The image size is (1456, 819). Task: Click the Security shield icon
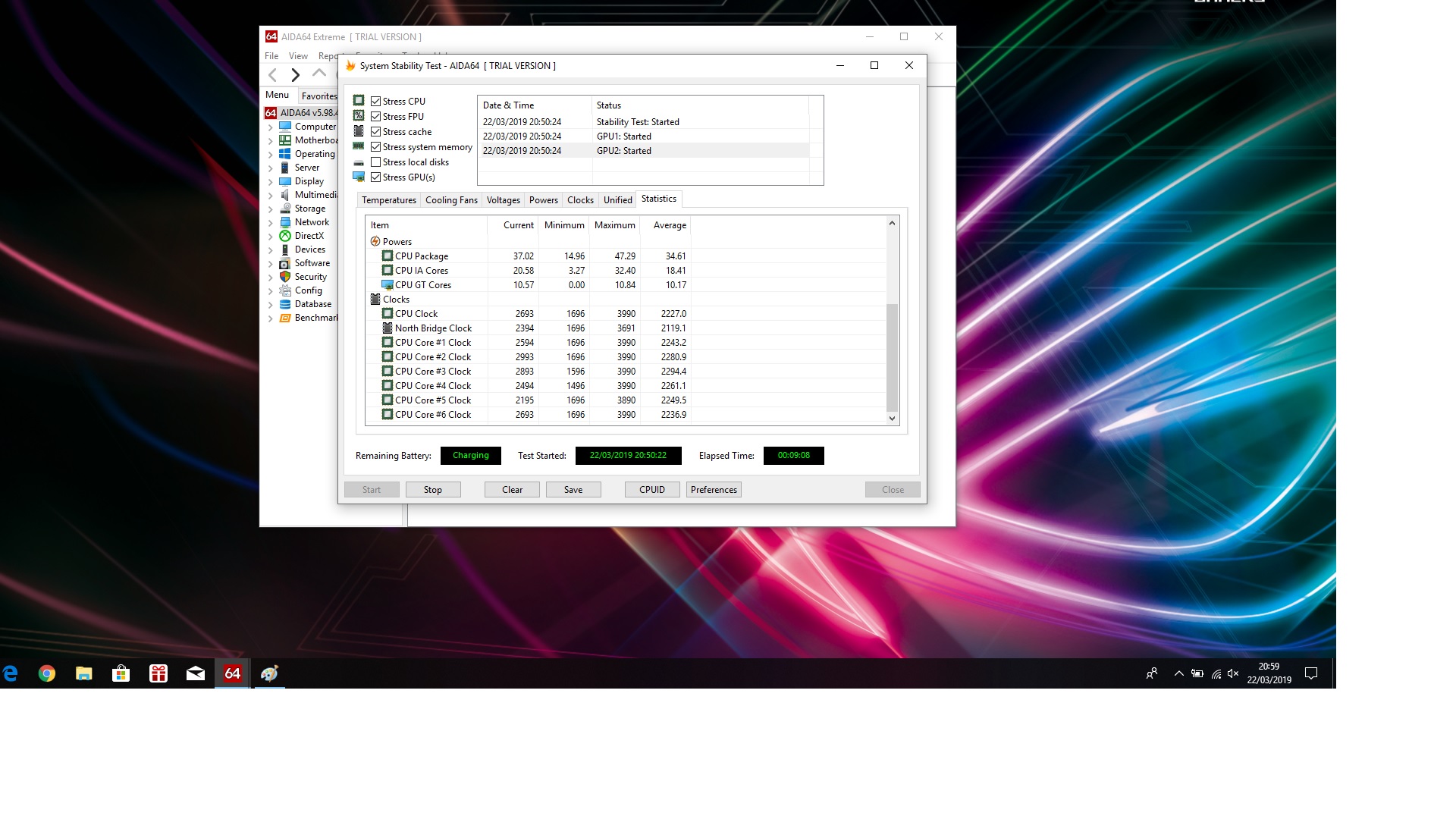285,277
